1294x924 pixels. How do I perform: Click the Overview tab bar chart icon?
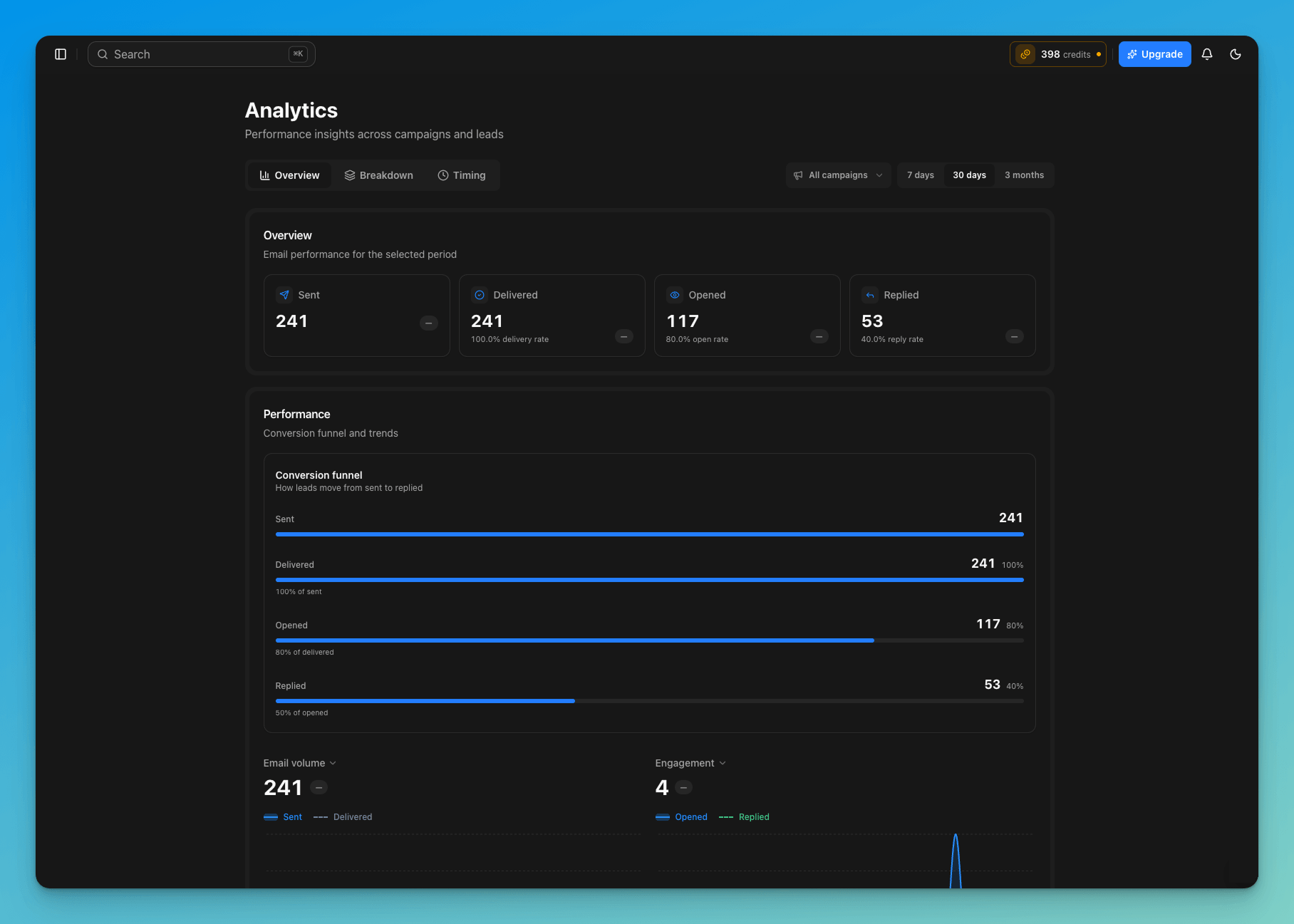[265, 175]
